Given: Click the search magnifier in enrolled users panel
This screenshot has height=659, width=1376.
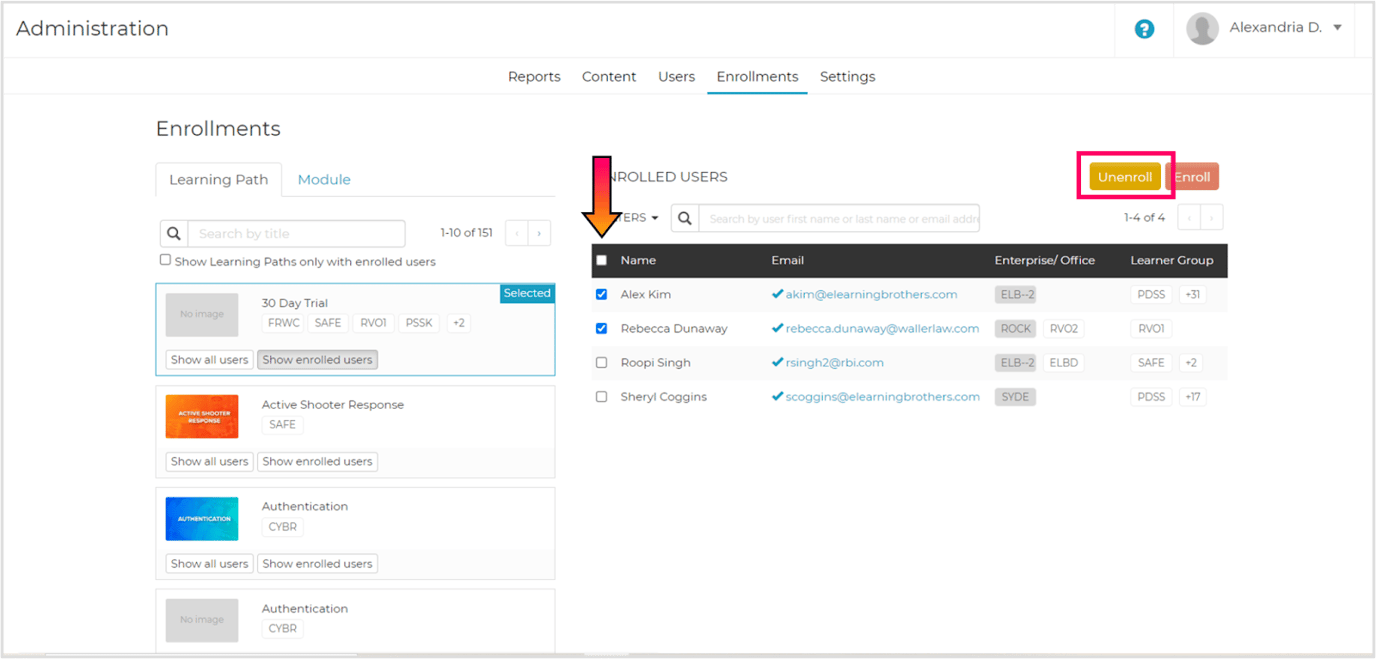Looking at the screenshot, I should [x=683, y=217].
